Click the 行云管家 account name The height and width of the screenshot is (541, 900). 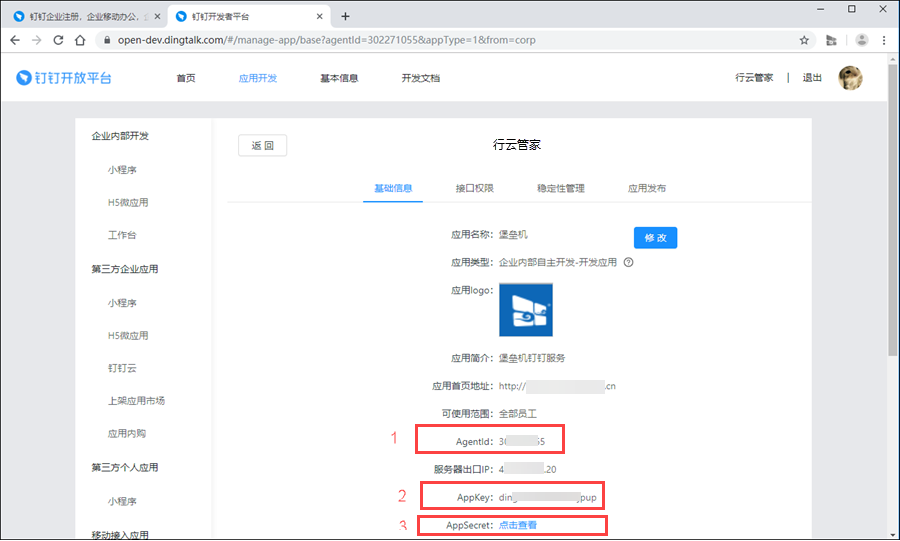pyautogui.click(x=754, y=77)
